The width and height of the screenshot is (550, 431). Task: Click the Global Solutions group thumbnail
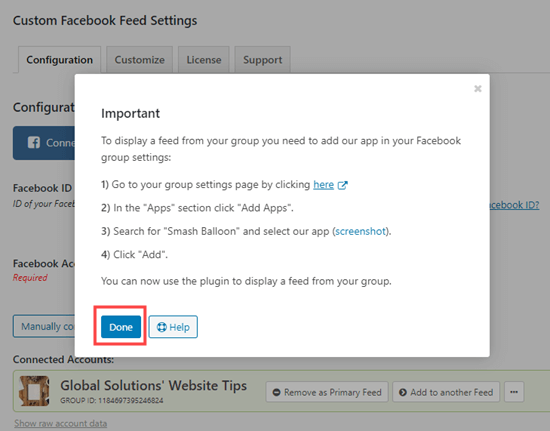[34, 391]
